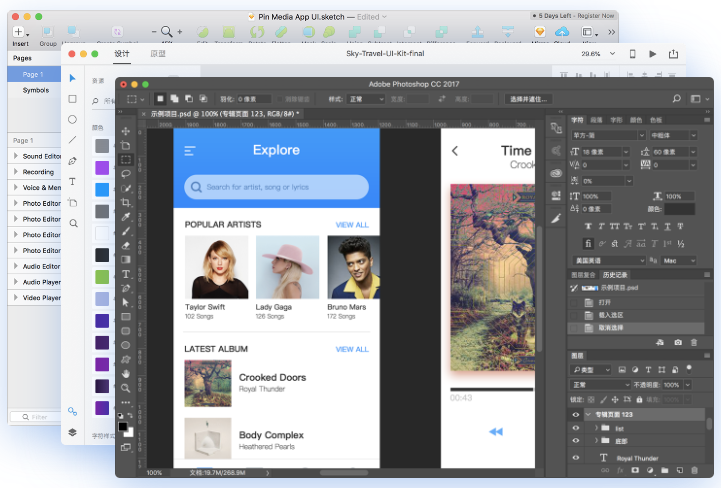Select the Ellipse tool in Sky-Travel window sidebar
The image size is (721, 488).
pyautogui.click(x=72, y=120)
